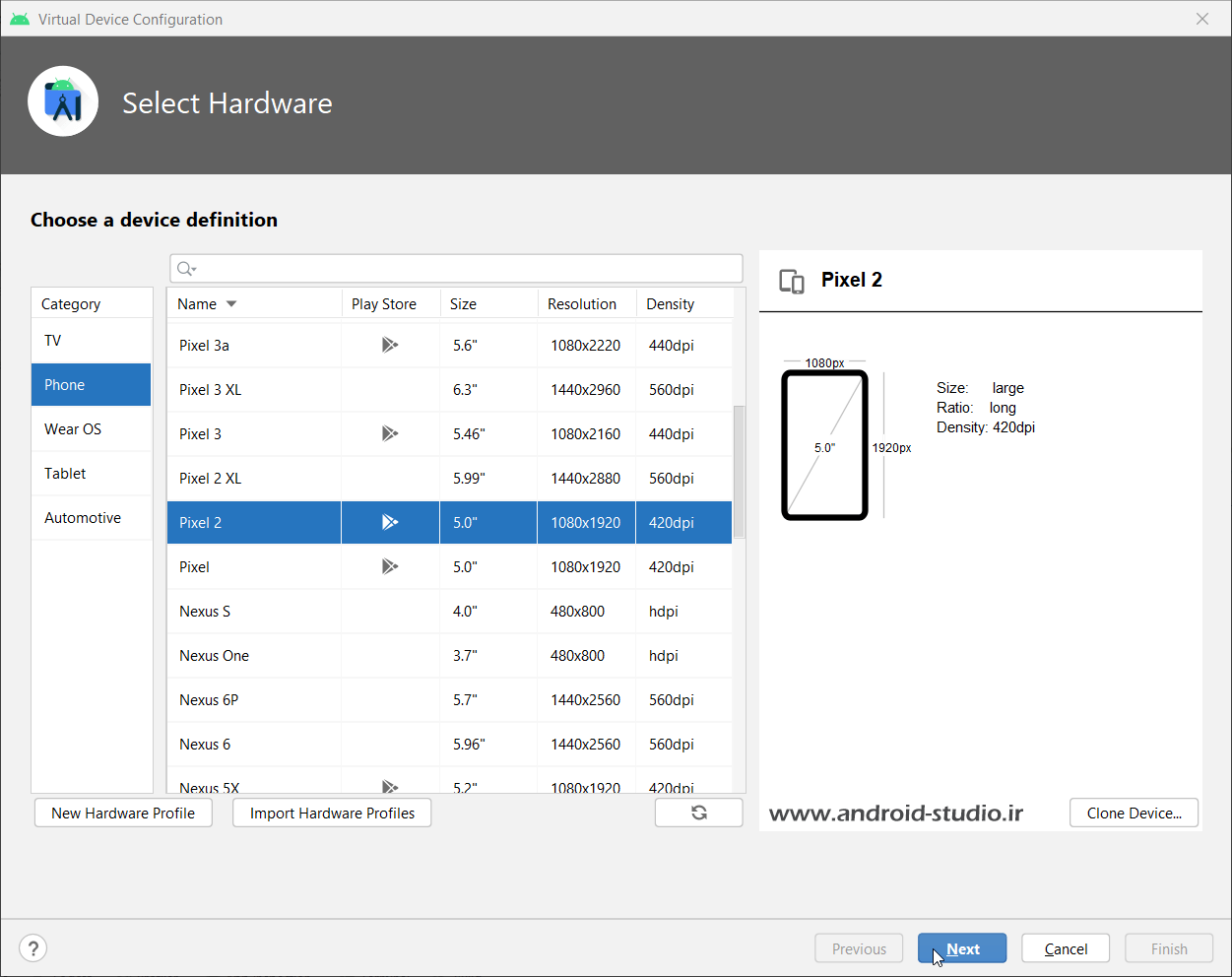Click the refresh icon button below the device table
This screenshot has height=977, width=1232.
pyautogui.click(x=699, y=813)
